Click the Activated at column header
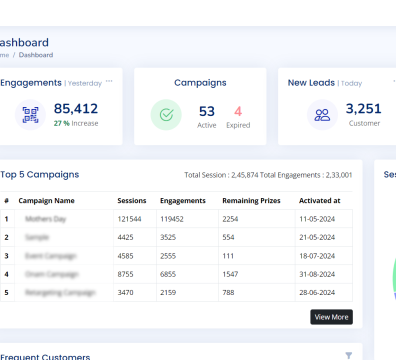The height and width of the screenshot is (360, 396). pyautogui.click(x=319, y=201)
